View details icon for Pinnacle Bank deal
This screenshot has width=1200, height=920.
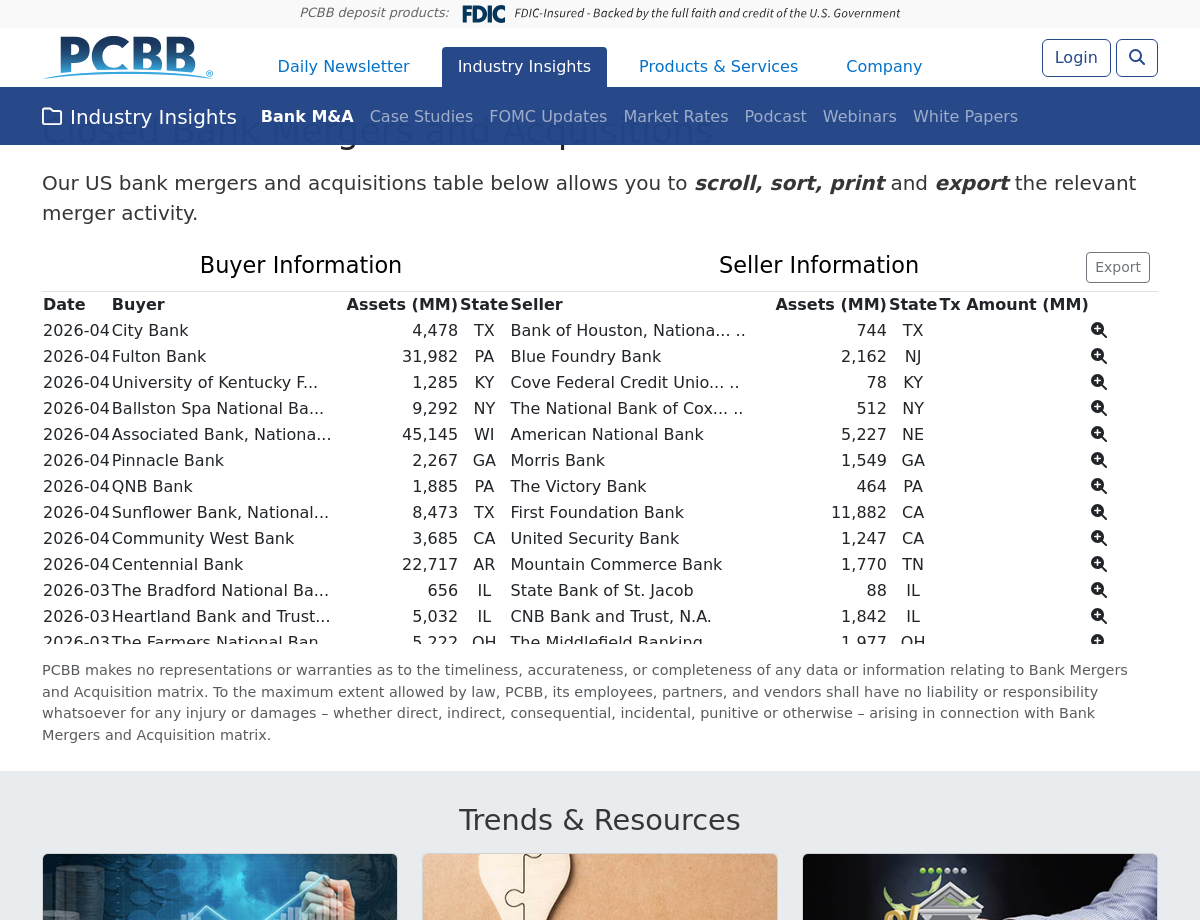1098,461
